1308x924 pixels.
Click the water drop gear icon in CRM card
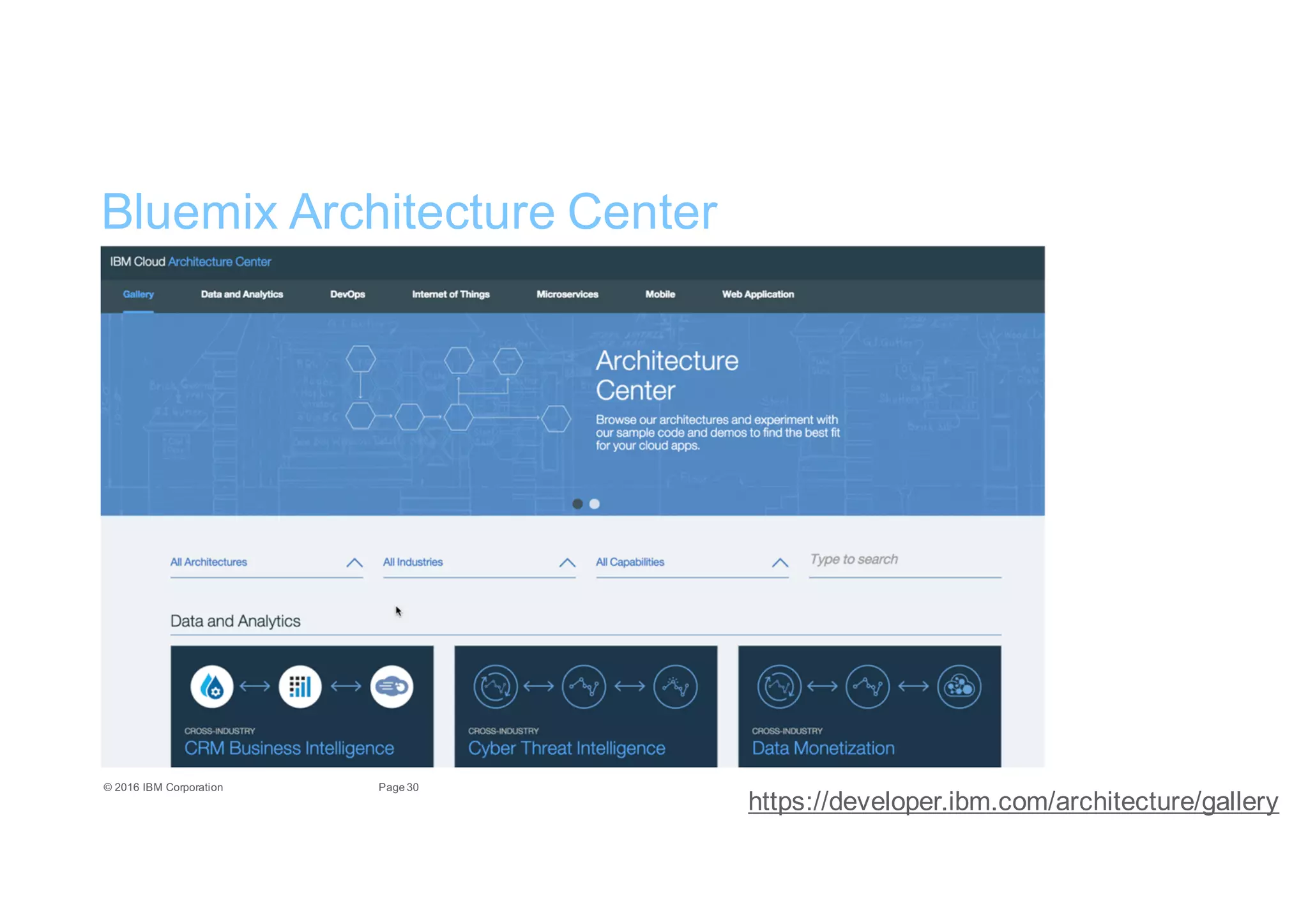tap(212, 687)
